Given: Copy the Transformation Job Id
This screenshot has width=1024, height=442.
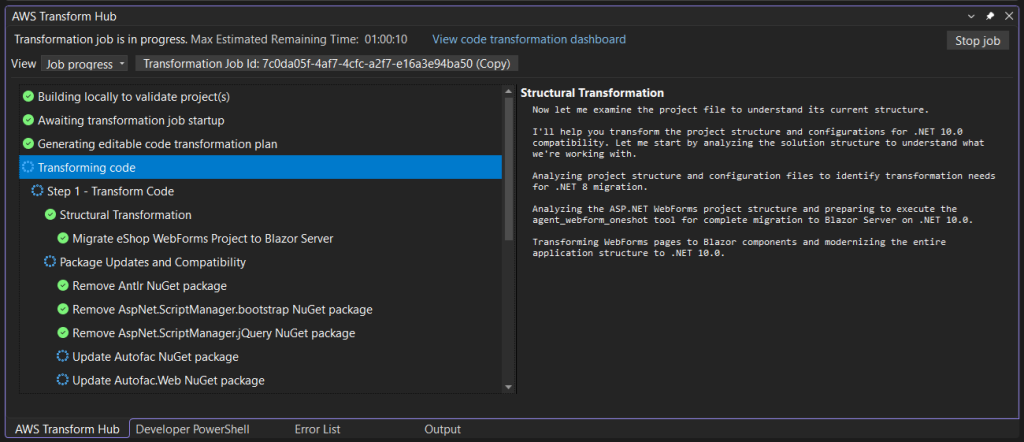Looking at the screenshot, I should (x=327, y=63).
